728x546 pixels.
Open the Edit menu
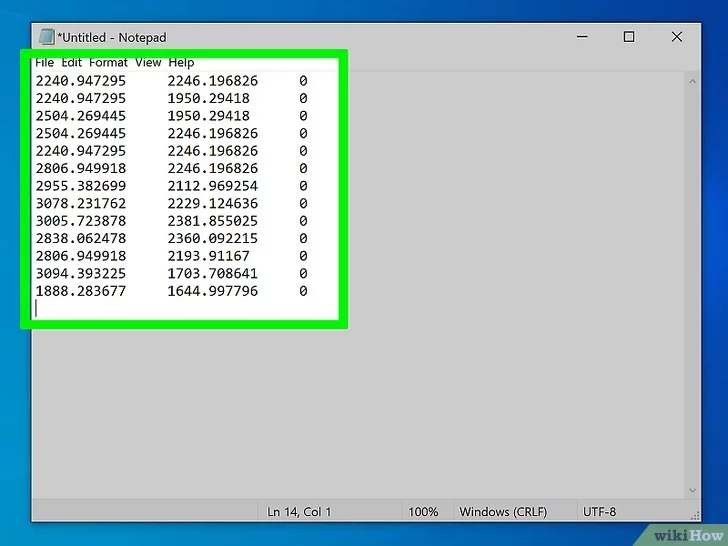(x=72, y=63)
